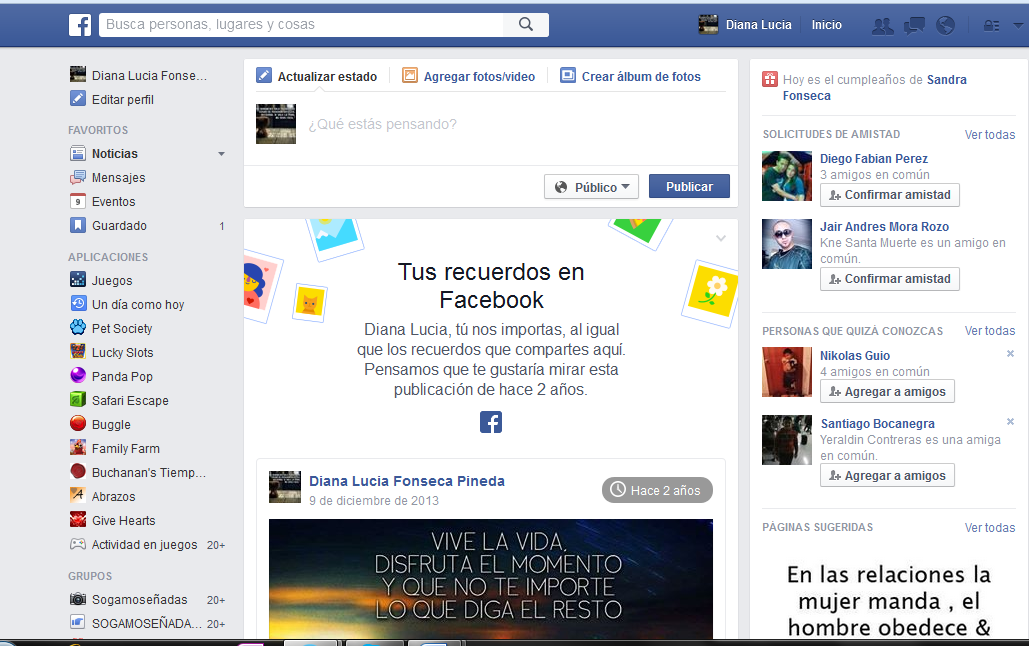Open Lucky Slots app icon

coord(77,351)
